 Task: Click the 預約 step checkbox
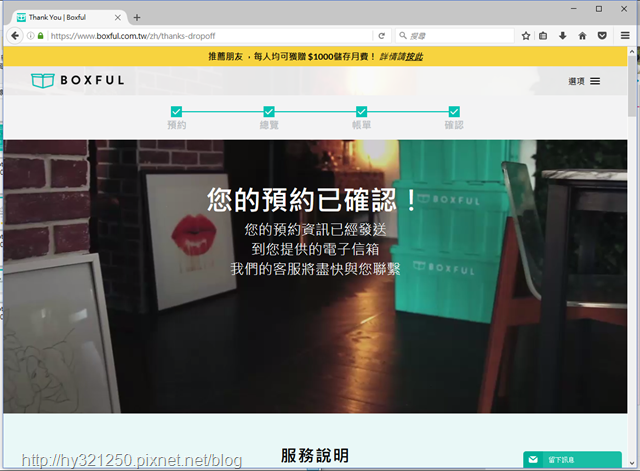point(176,111)
